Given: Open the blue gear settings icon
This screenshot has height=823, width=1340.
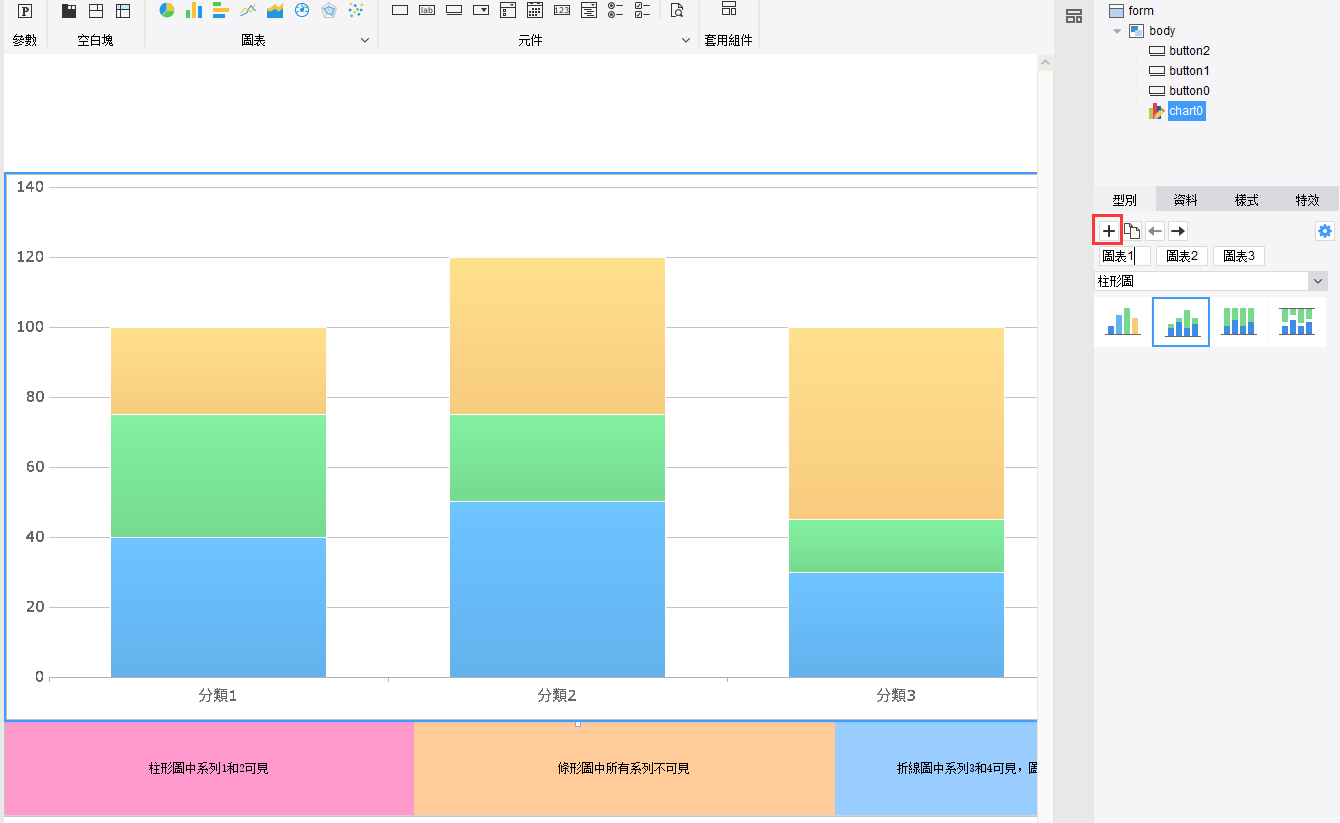Looking at the screenshot, I should [1324, 231].
